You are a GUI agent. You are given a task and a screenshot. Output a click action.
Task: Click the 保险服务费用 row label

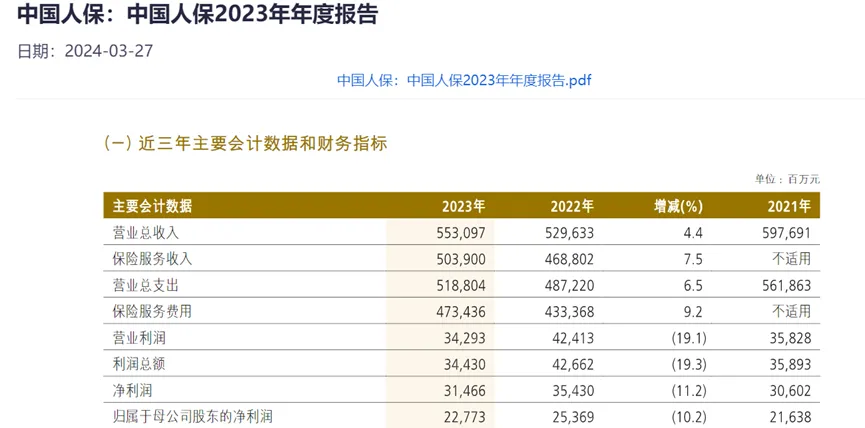[152, 311]
